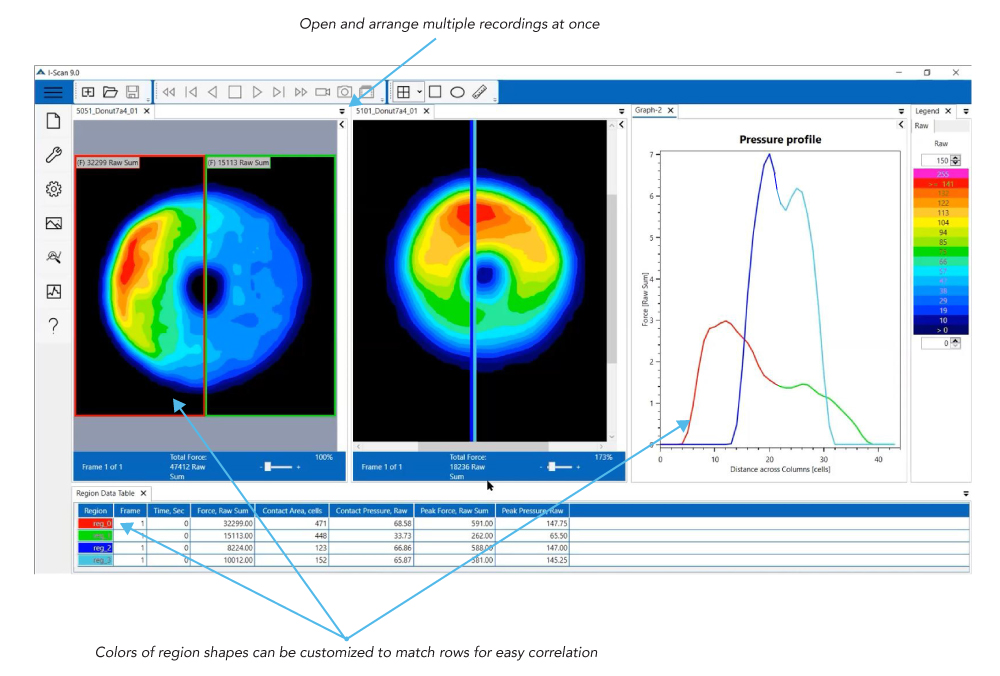Close the Legend panel tab
Viewport: 1000px width, 676px height.
click(949, 111)
